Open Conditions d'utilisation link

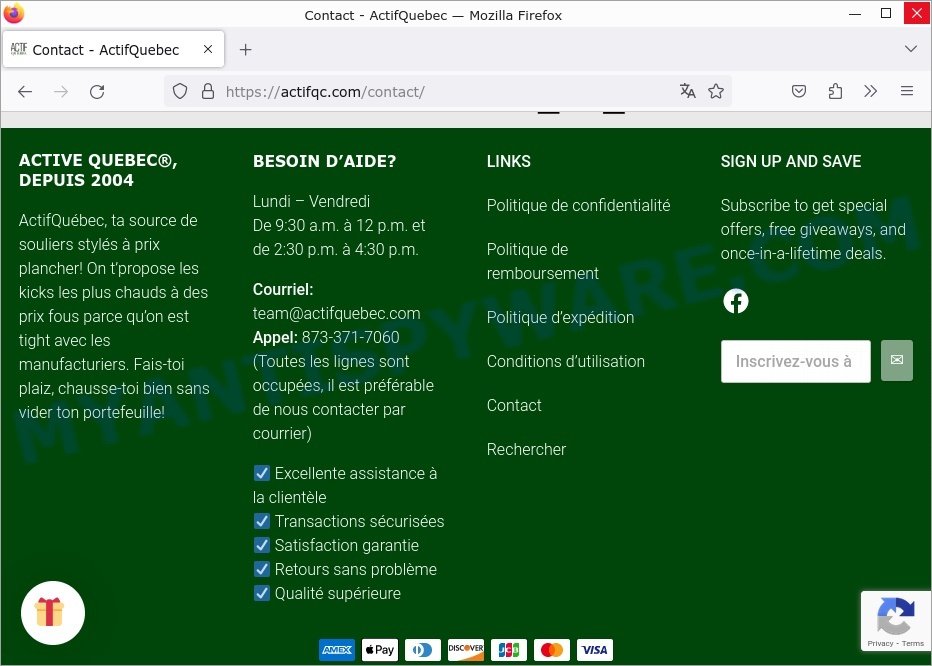[x=566, y=362]
